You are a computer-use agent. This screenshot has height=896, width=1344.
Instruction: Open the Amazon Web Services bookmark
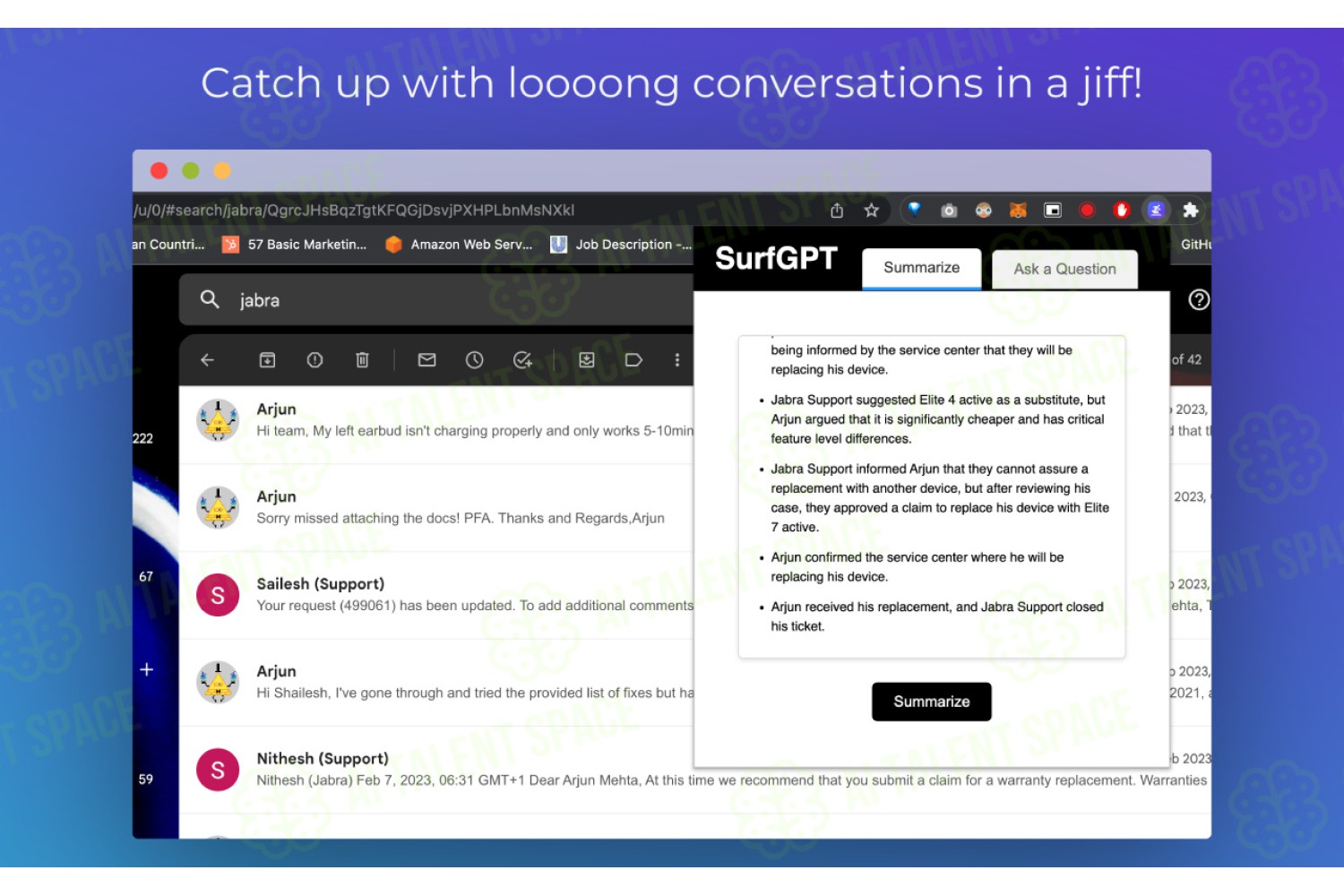tap(459, 244)
